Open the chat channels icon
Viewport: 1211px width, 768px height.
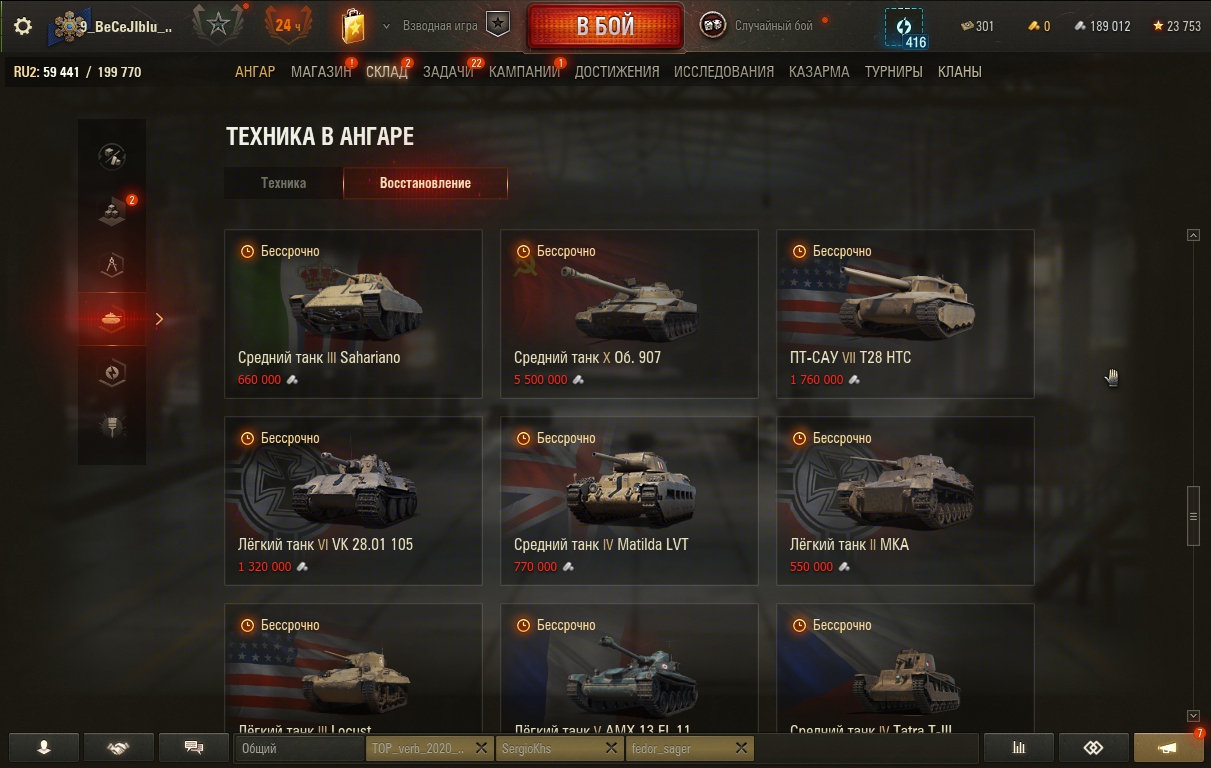point(194,747)
